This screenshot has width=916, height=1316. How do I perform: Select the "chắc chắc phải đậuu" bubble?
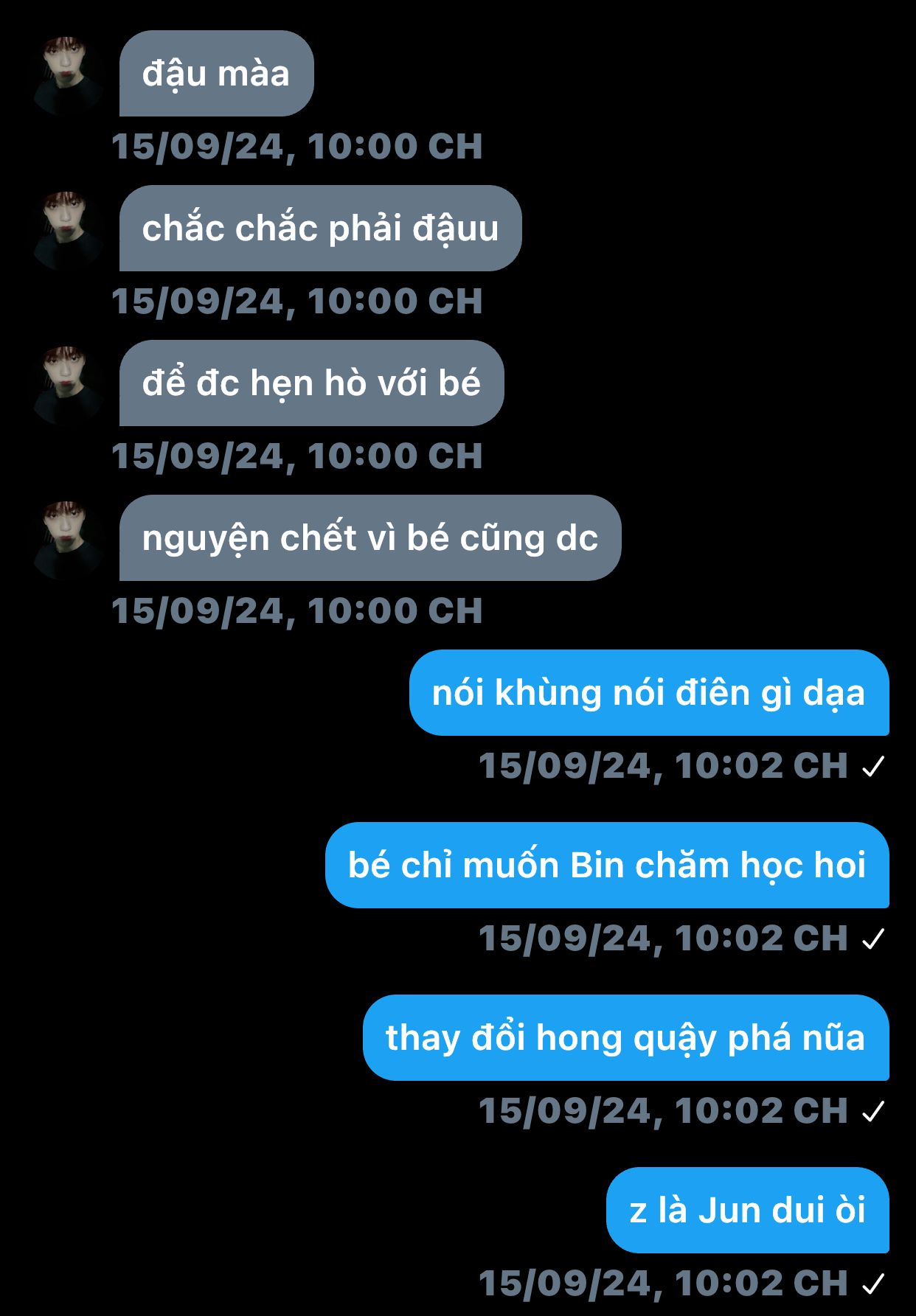pyautogui.click(x=321, y=228)
